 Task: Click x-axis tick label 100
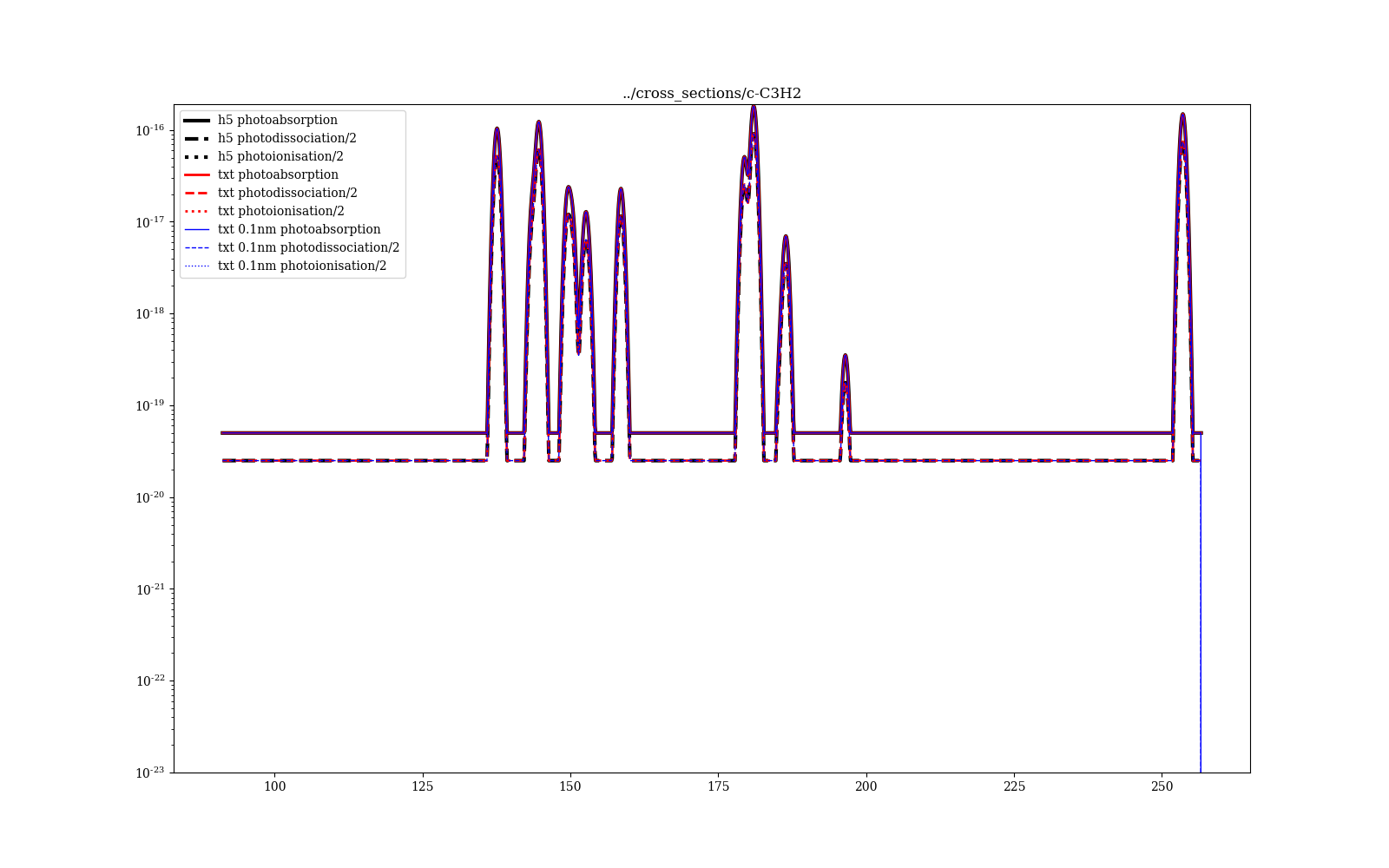(274, 786)
